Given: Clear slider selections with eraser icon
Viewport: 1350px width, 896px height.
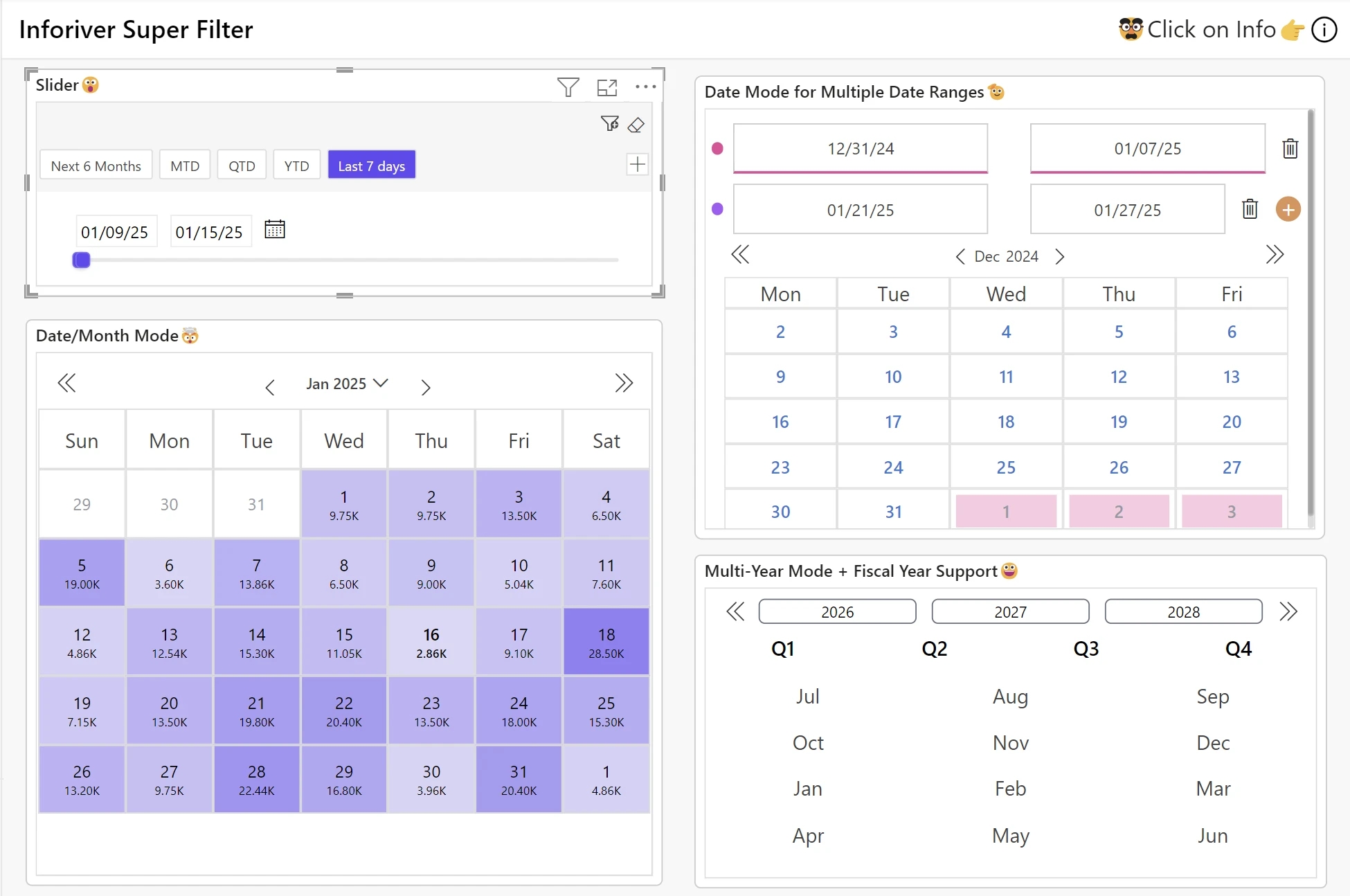Looking at the screenshot, I should tap(636, 125).
